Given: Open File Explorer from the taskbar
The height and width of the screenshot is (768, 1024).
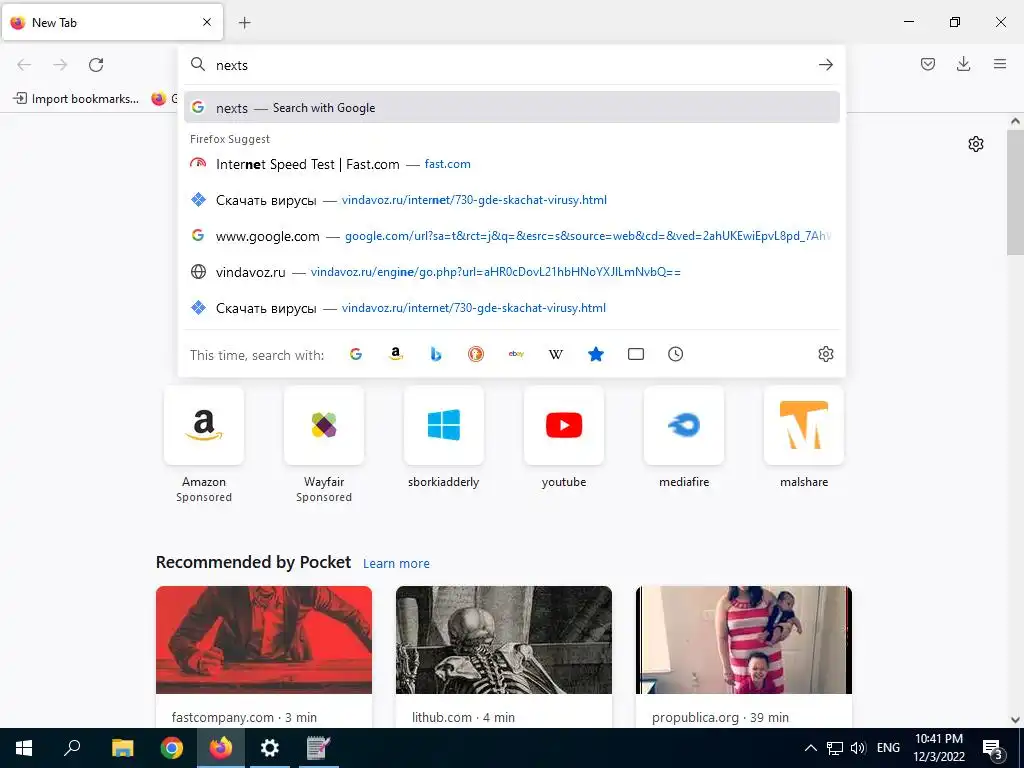Looking at the screenshot, I should [x=122, y=748].
